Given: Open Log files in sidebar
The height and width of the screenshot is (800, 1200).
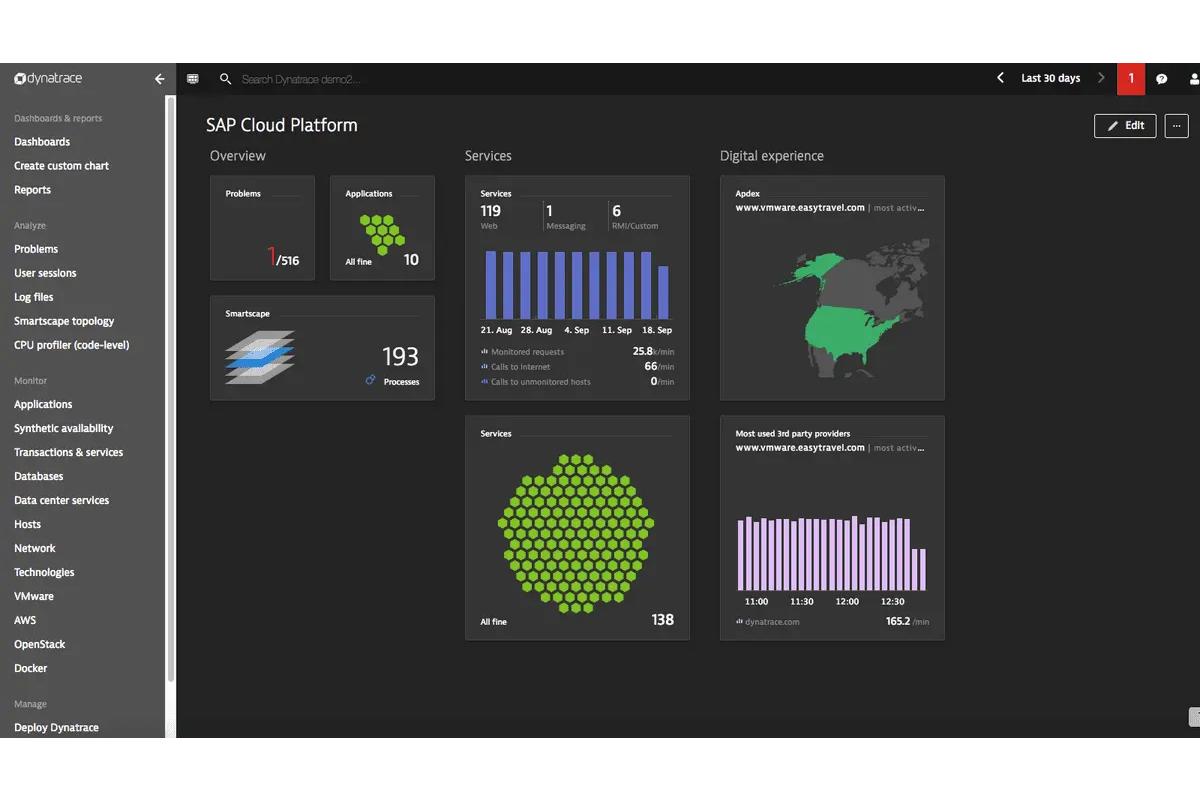Looking at the screenshot, I should (34, 297).
